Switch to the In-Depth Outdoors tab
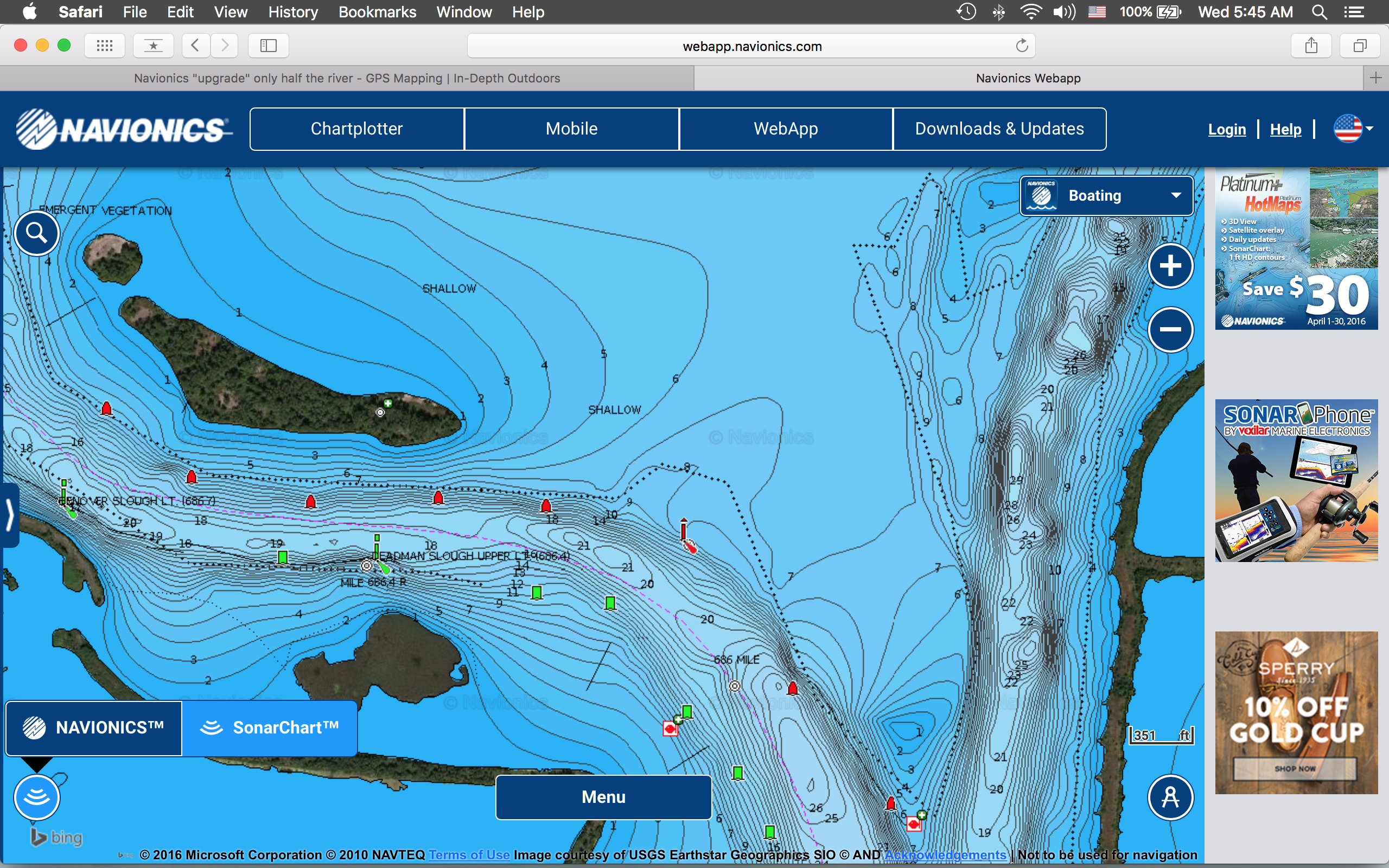Viewport: 1389px width, 868px height. [x=347, y=78]
